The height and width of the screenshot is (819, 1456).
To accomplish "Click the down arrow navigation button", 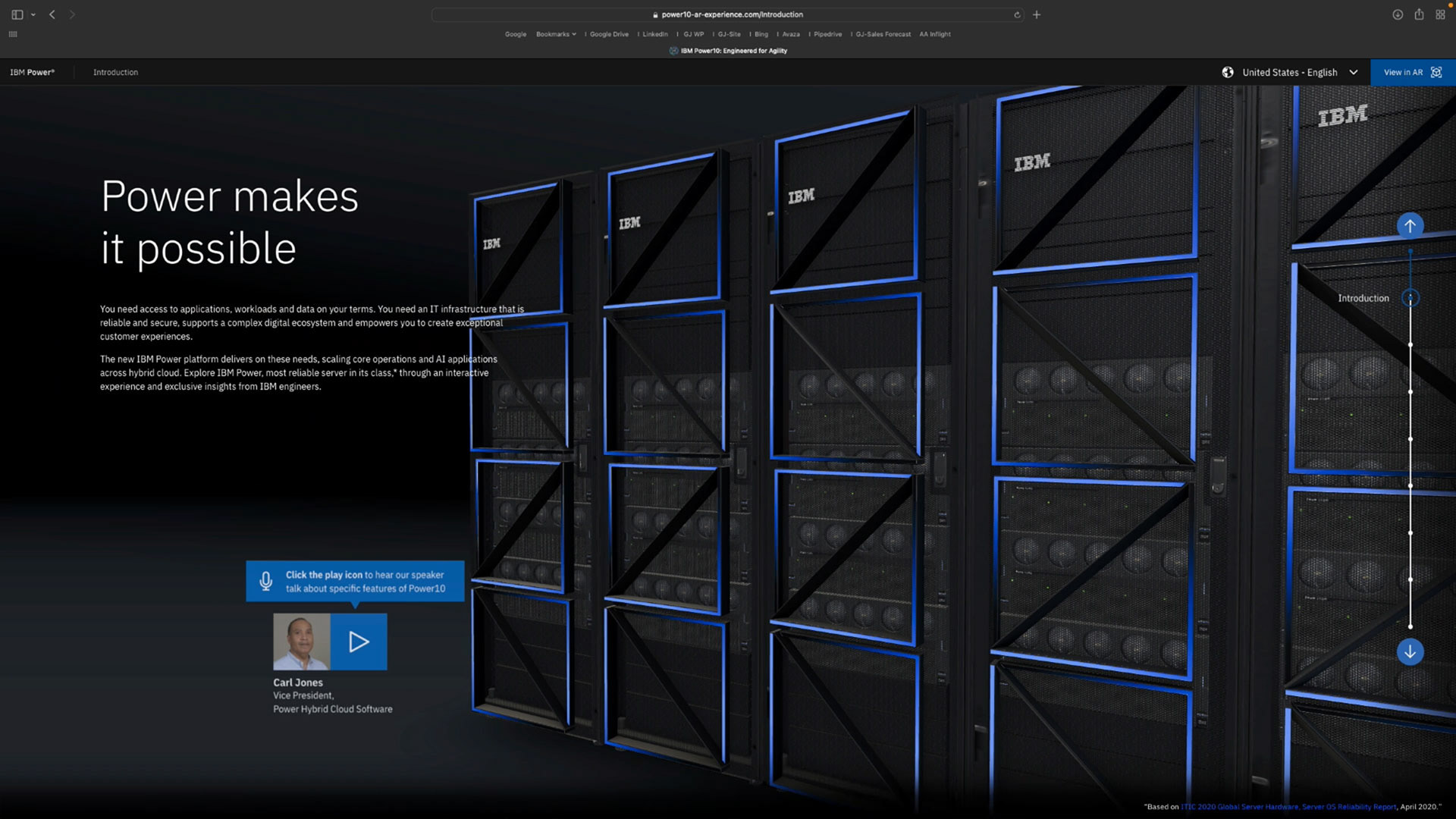I will click(x=1410, y=652).
